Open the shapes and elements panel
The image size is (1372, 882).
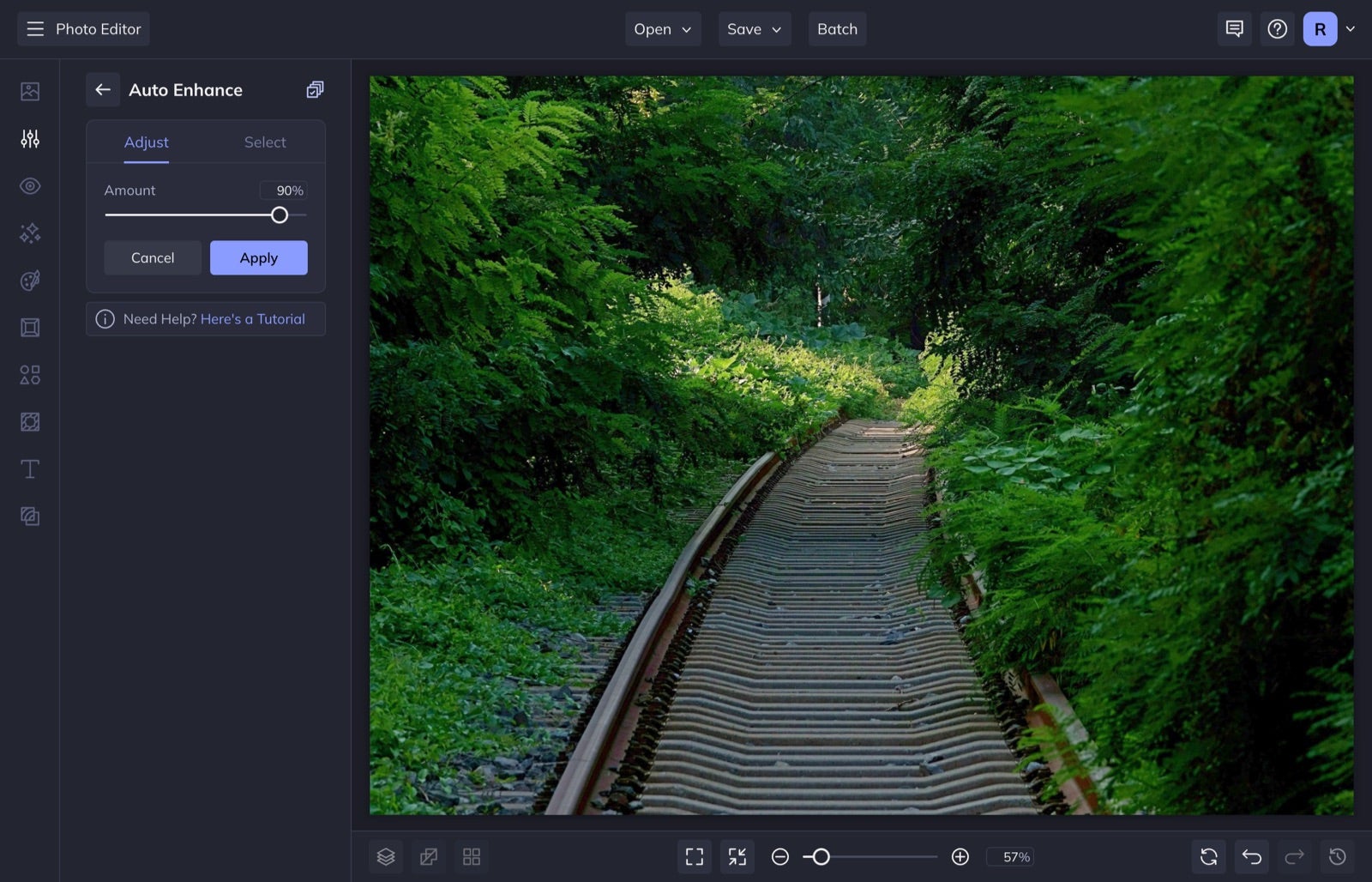click(30, 374)
